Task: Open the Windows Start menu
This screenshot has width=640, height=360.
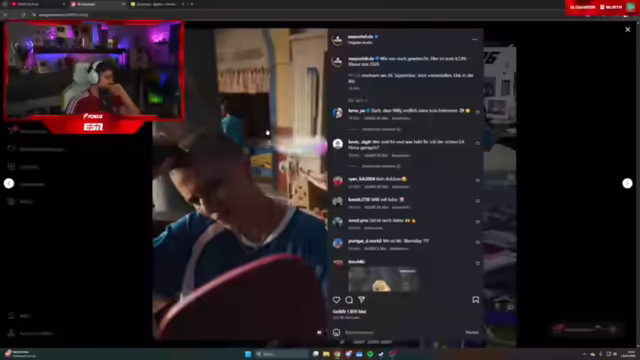Action: [248, 354]
